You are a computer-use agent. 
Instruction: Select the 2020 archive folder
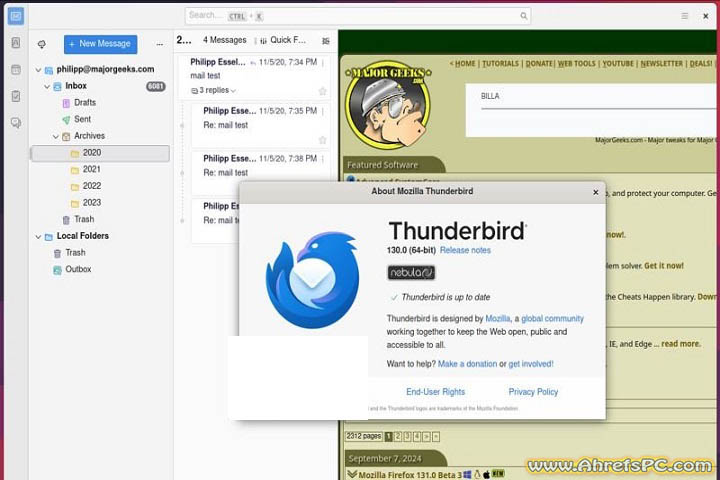coord(100,153)
